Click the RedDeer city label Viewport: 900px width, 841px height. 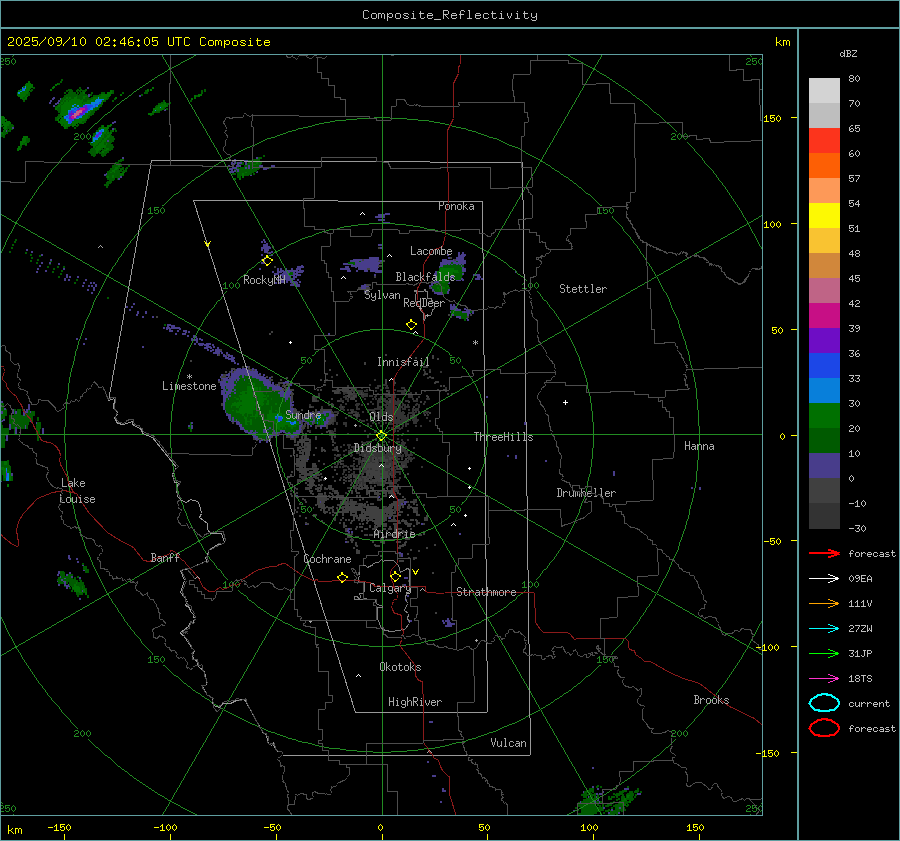424,303
